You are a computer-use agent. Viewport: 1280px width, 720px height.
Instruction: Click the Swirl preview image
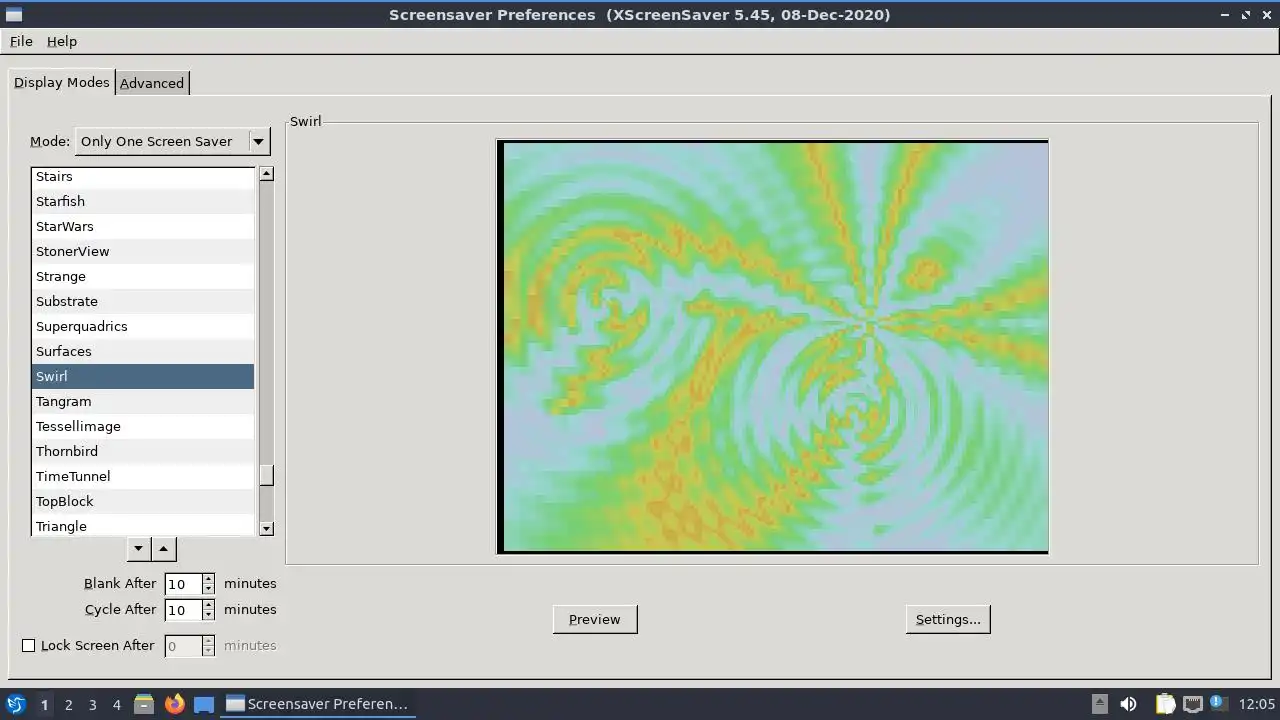click(x=775, y=347)
